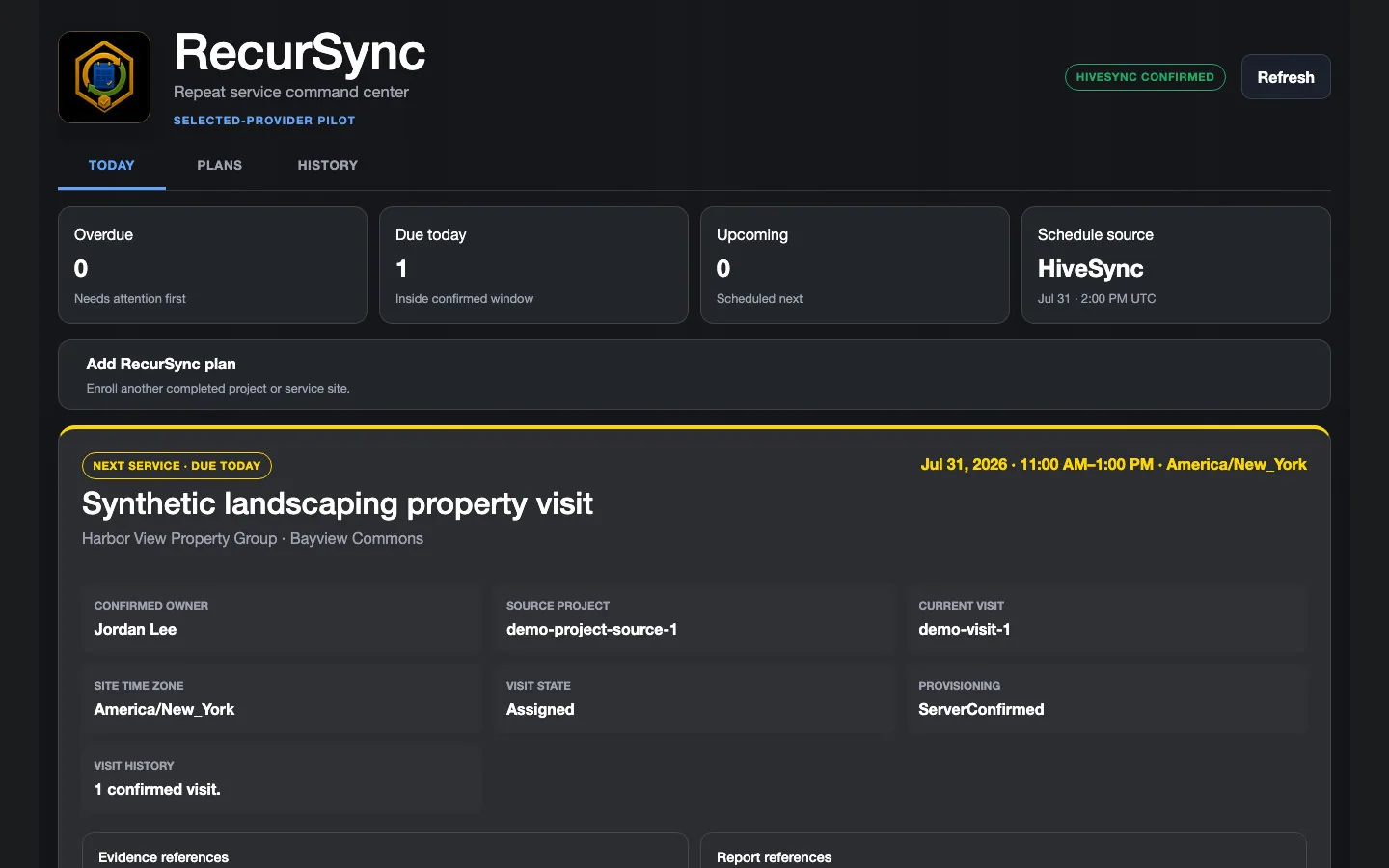Select current visit demo-visit-1
Image resolution: width=1389 pixels, height=868 pixels.
tap(965, 629)
